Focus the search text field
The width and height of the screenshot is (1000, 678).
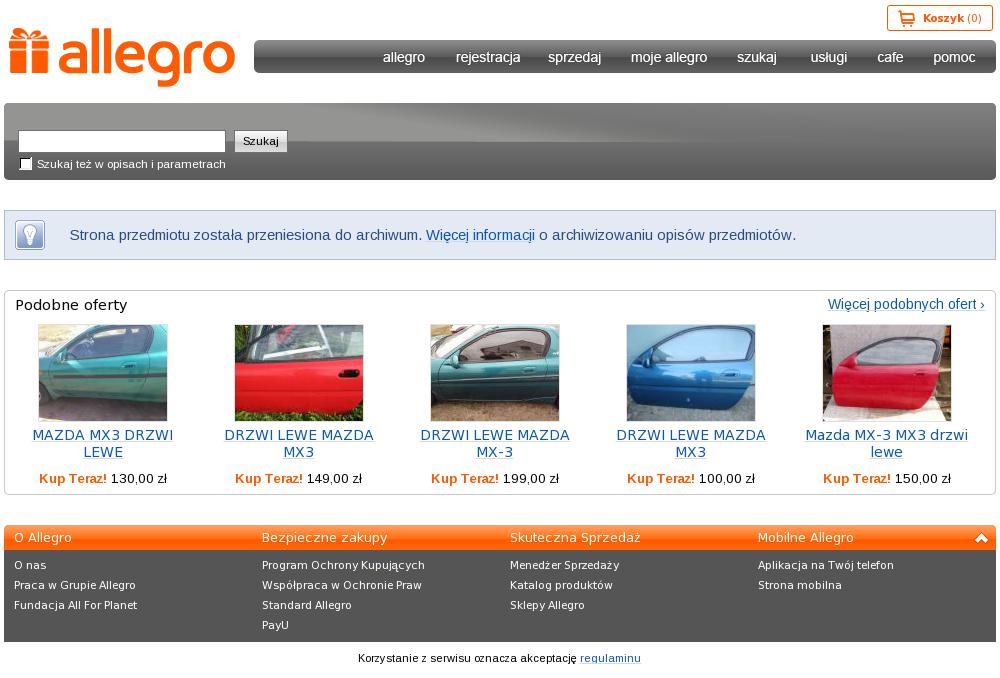[x=122, y=141]
